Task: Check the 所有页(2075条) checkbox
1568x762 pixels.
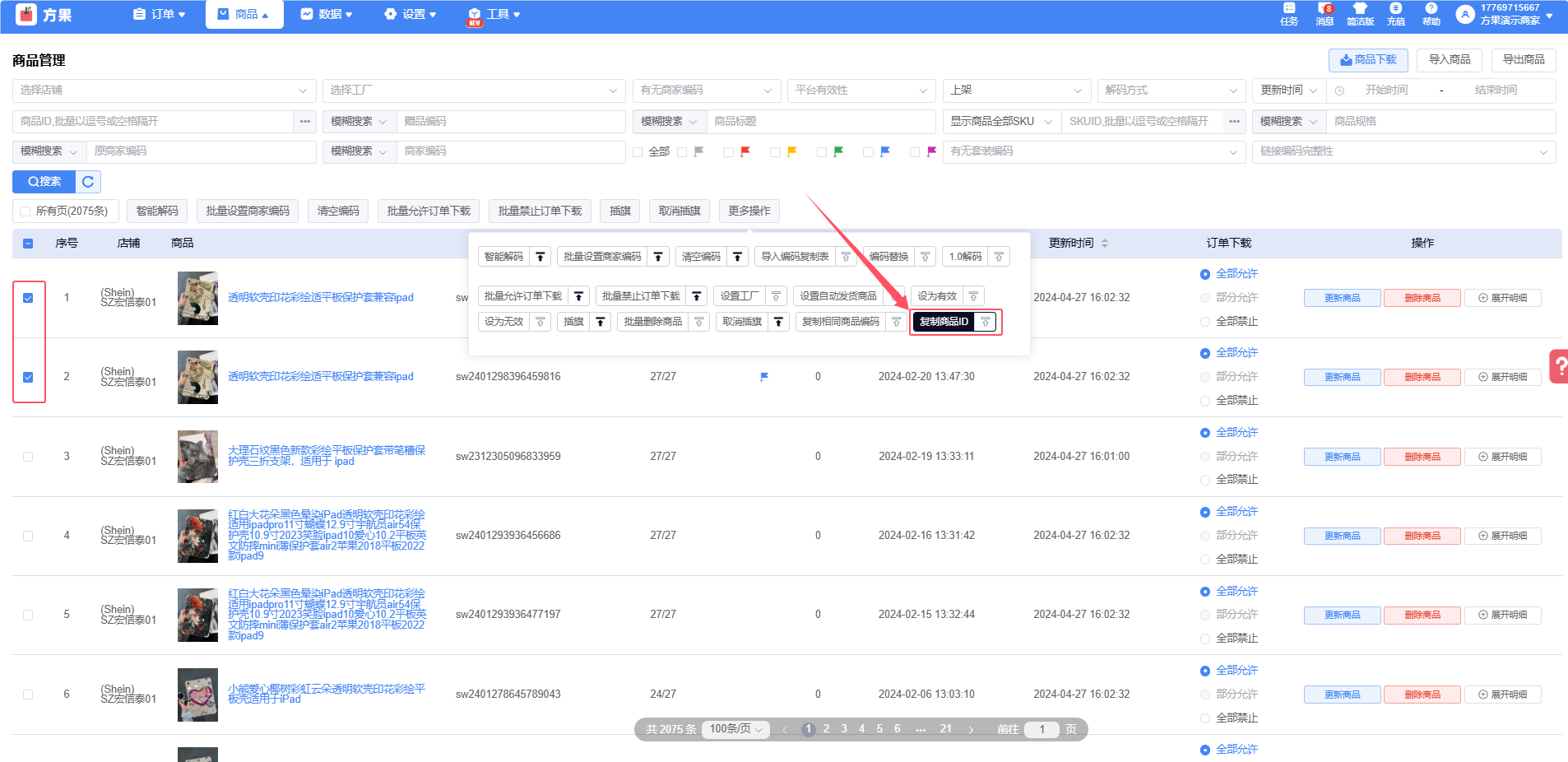Action: 26,211
